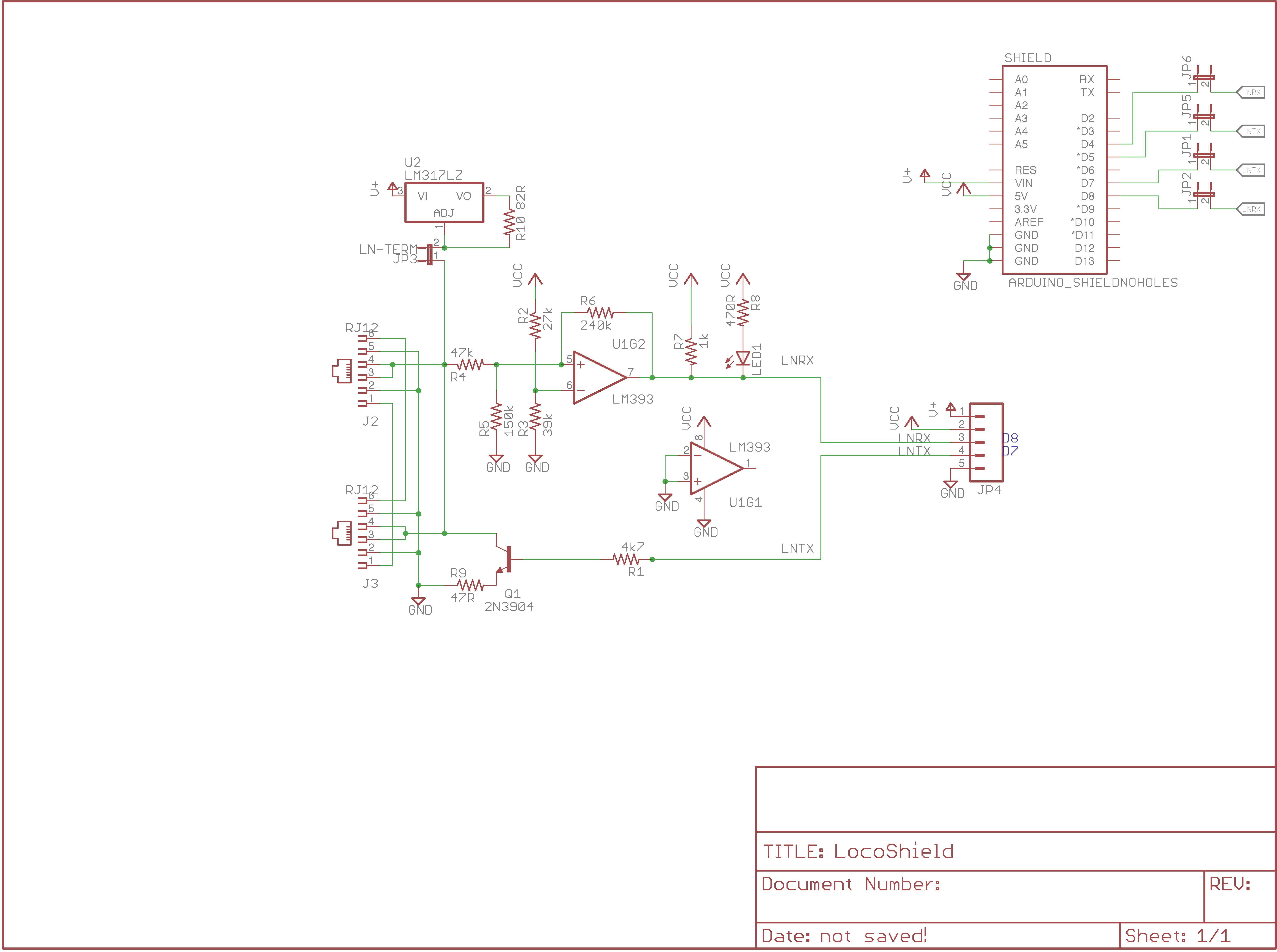Click the '2N3904' value label
The width and height of the screenshot is (1277, 952).
[x=509, y=607]
